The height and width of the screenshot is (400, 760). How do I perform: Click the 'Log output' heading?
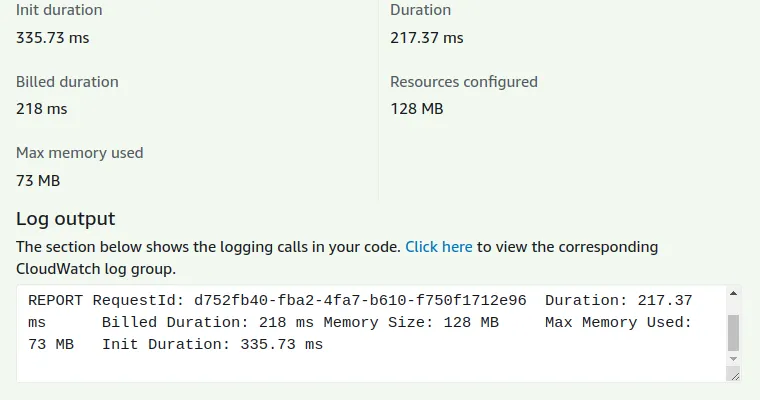66,219
